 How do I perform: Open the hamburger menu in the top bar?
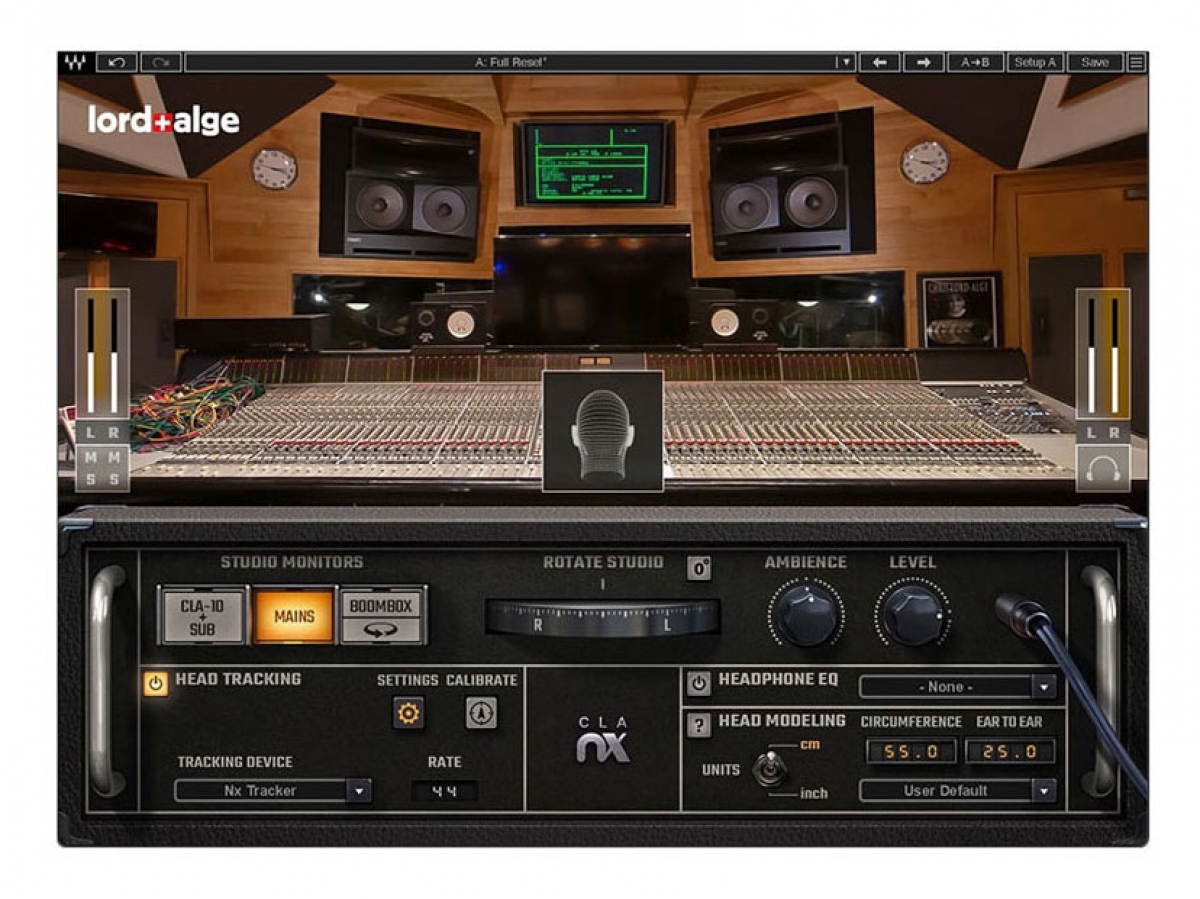click(x=1137, y=62)
